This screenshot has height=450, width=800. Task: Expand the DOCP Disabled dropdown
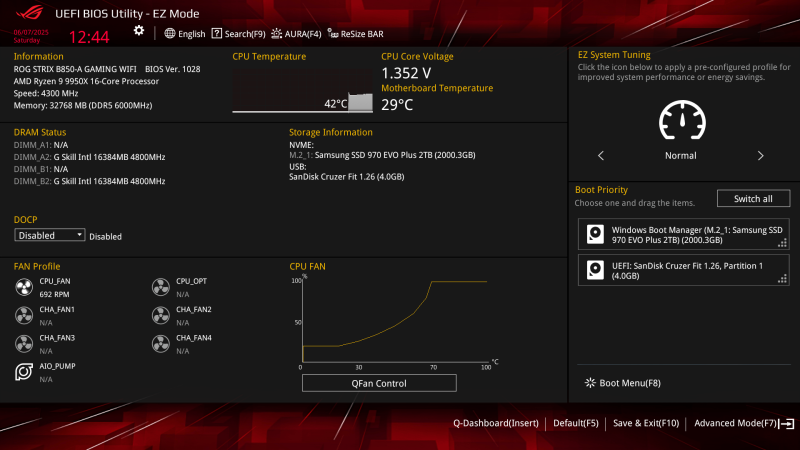50,235
